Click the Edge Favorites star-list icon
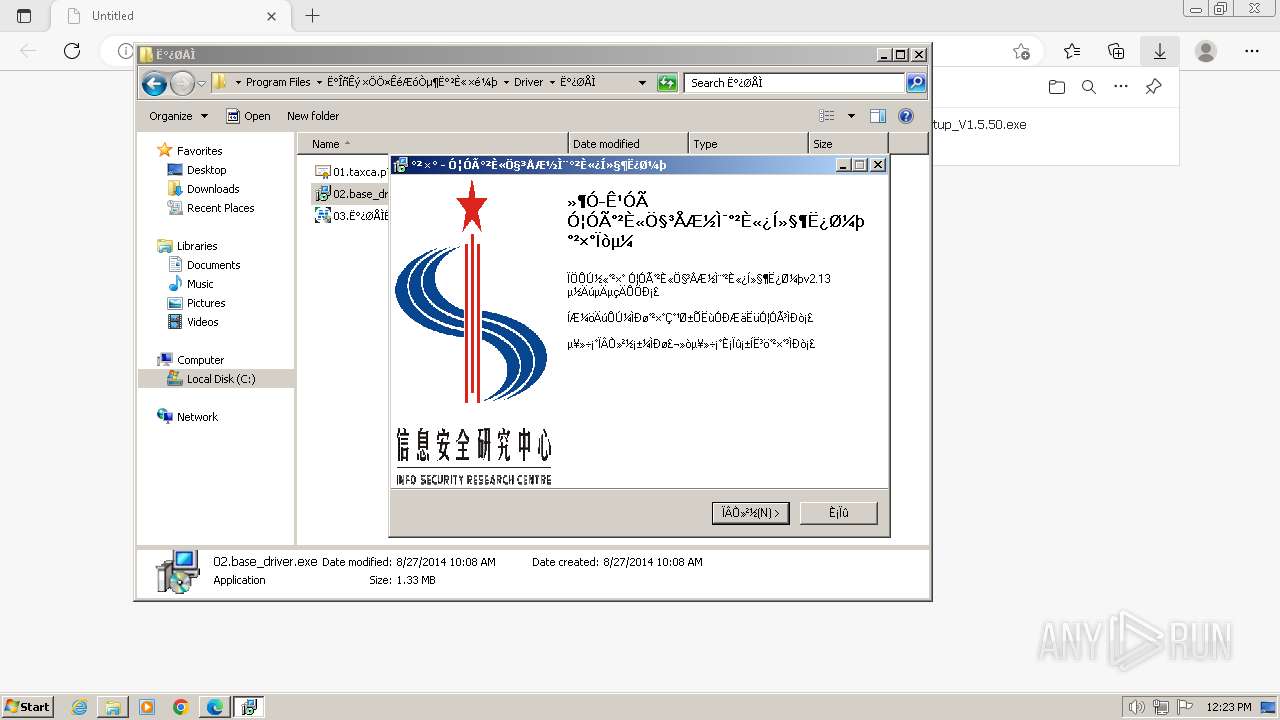This screenshot has height=720, width=1280. 1072,51
